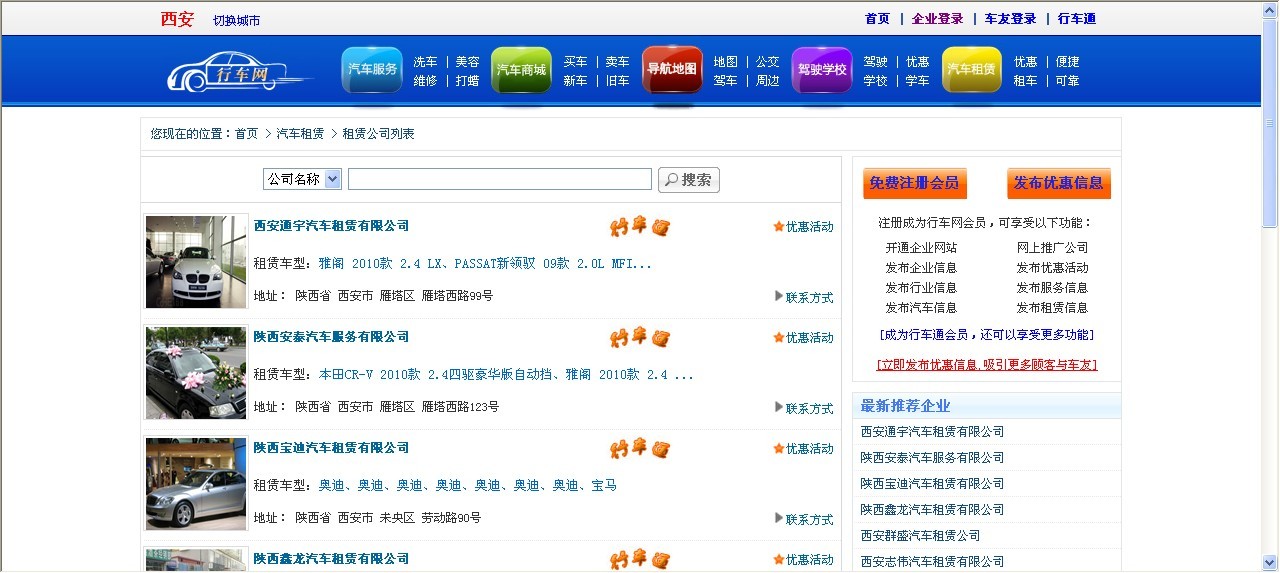1280x573 pixels.
Task: Click the page scrollbar up arrow
Action: pos(1270,9)
